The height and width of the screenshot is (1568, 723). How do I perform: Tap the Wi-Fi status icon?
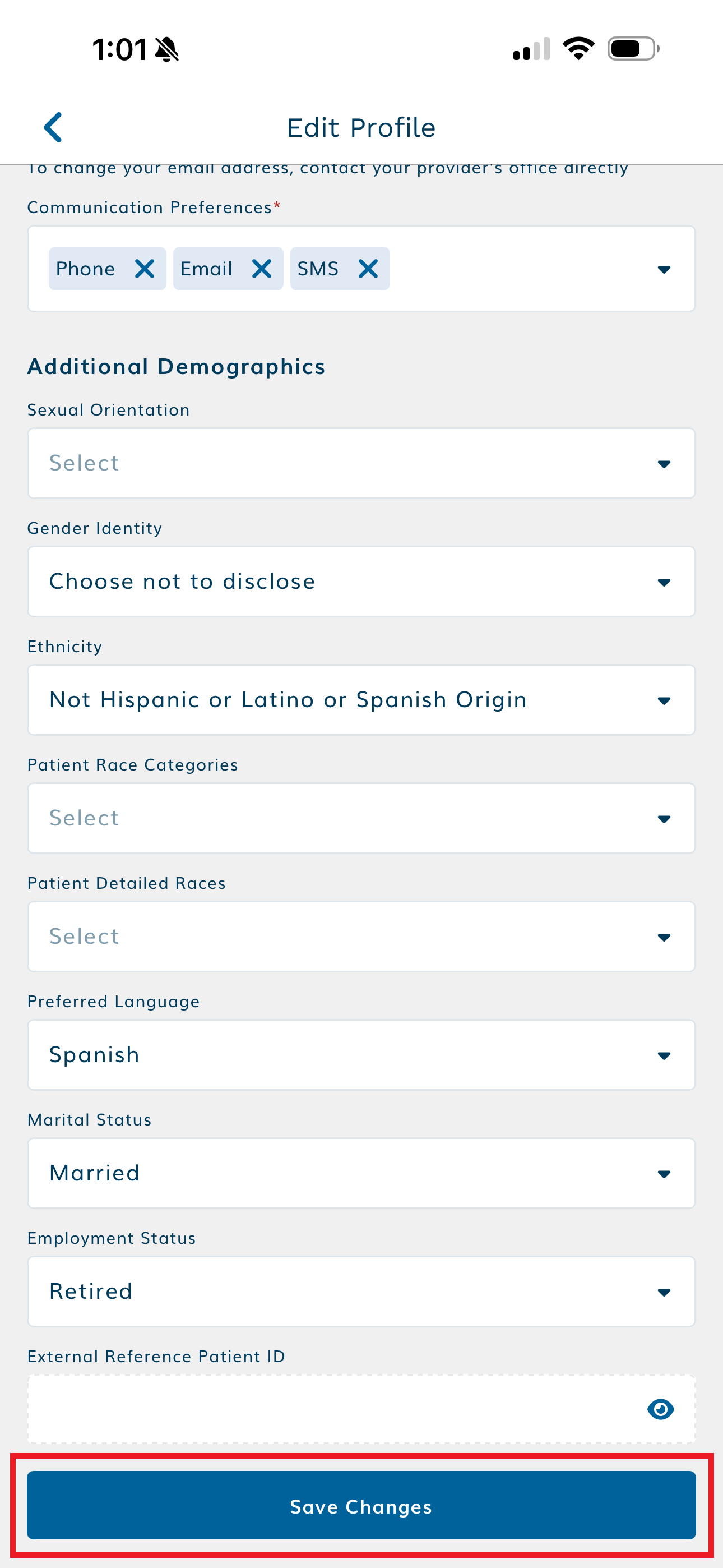point(578,49)
